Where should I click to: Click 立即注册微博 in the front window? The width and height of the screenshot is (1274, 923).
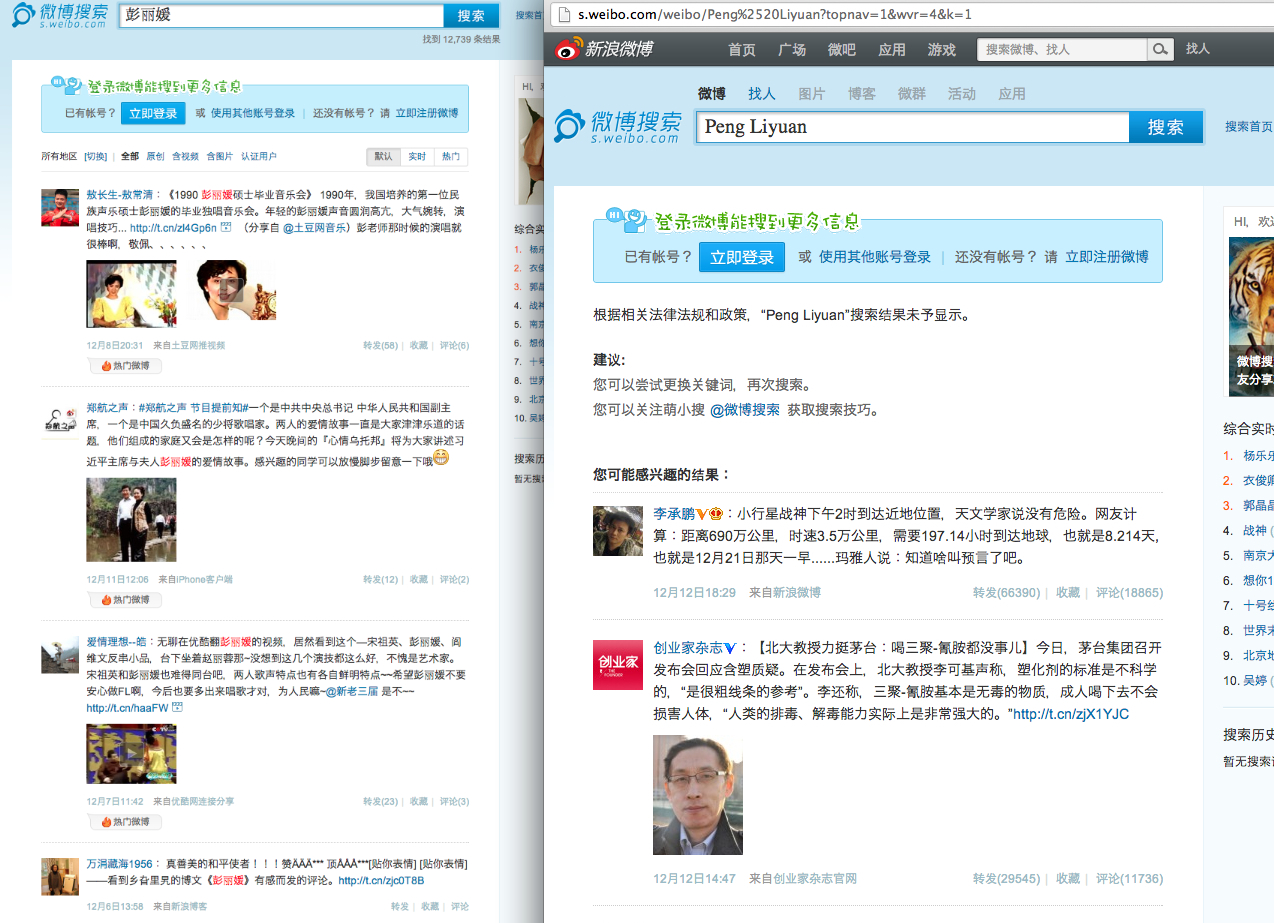[x=1107, y=257]
